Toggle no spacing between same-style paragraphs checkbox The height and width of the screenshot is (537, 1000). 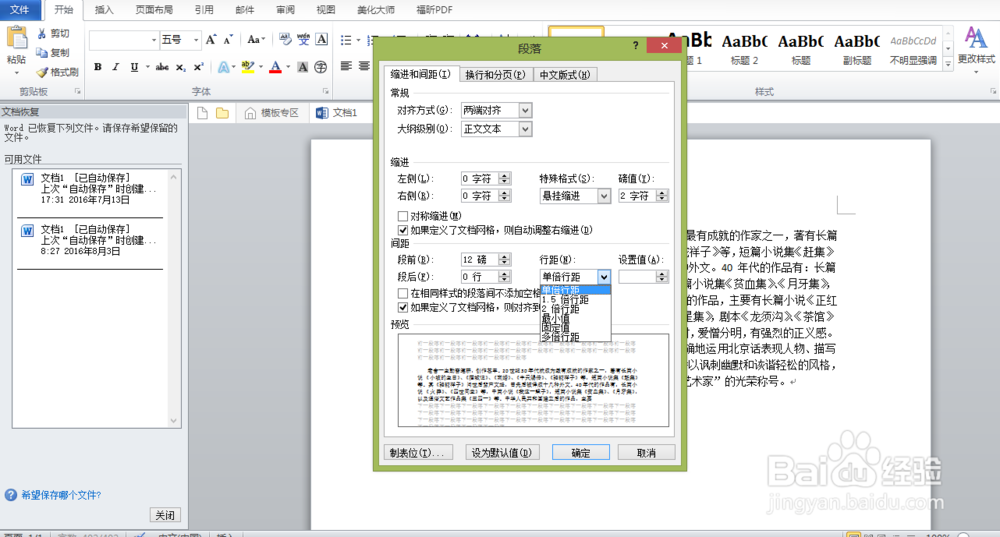click(402, 293)
